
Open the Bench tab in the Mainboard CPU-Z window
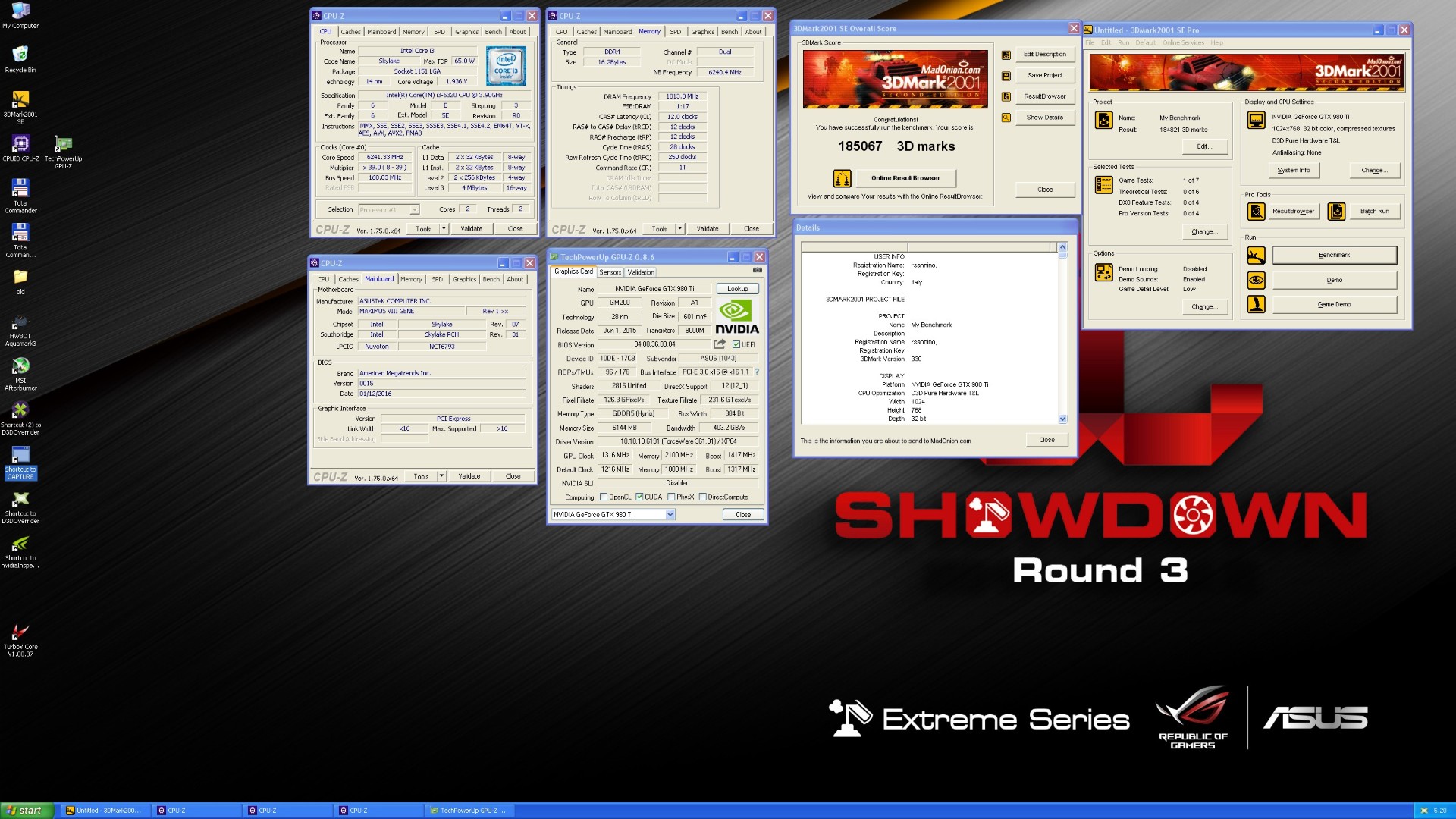click(491, 279)
